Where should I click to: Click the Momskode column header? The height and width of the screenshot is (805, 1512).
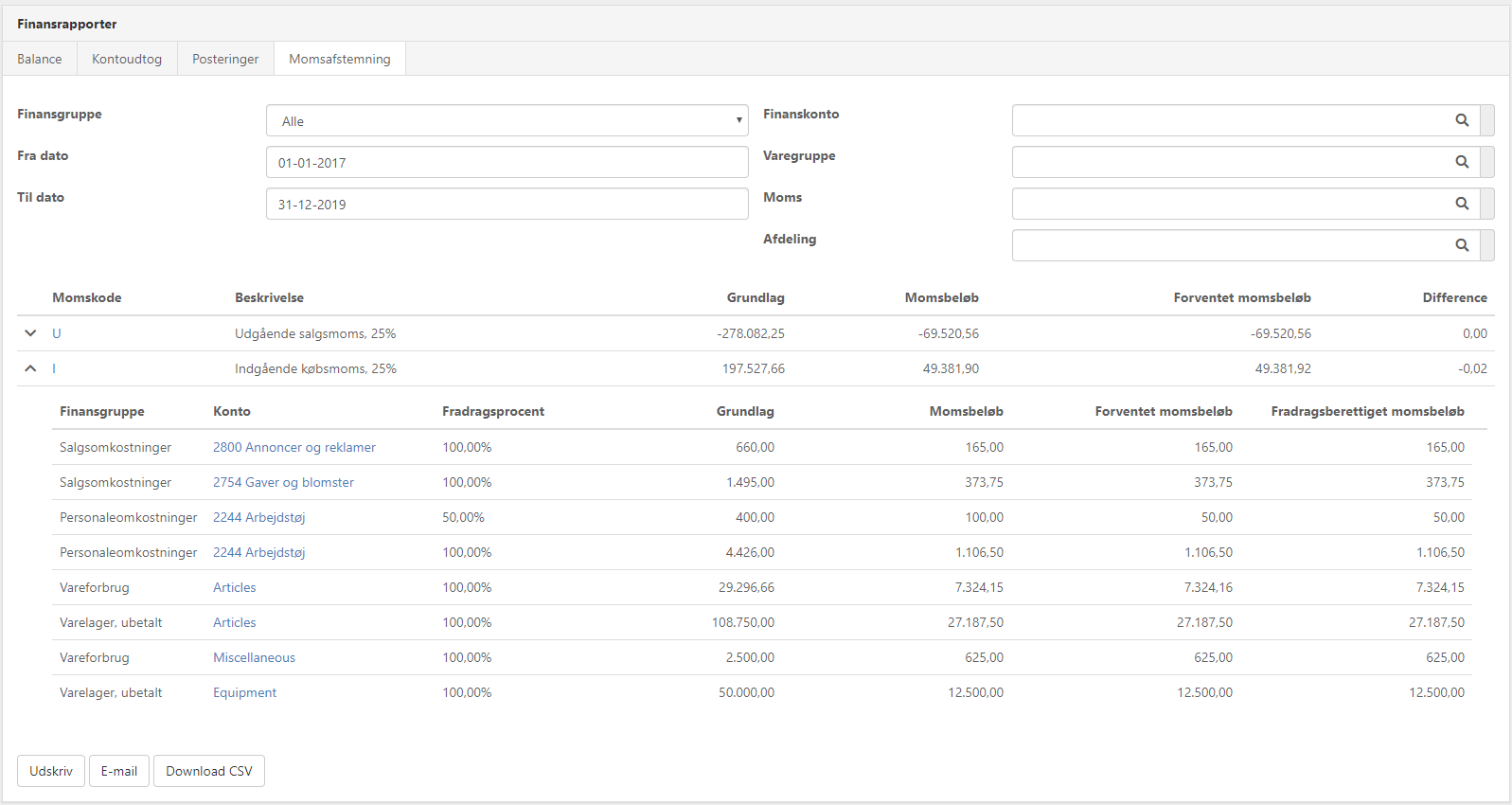(x=86, y=297)
